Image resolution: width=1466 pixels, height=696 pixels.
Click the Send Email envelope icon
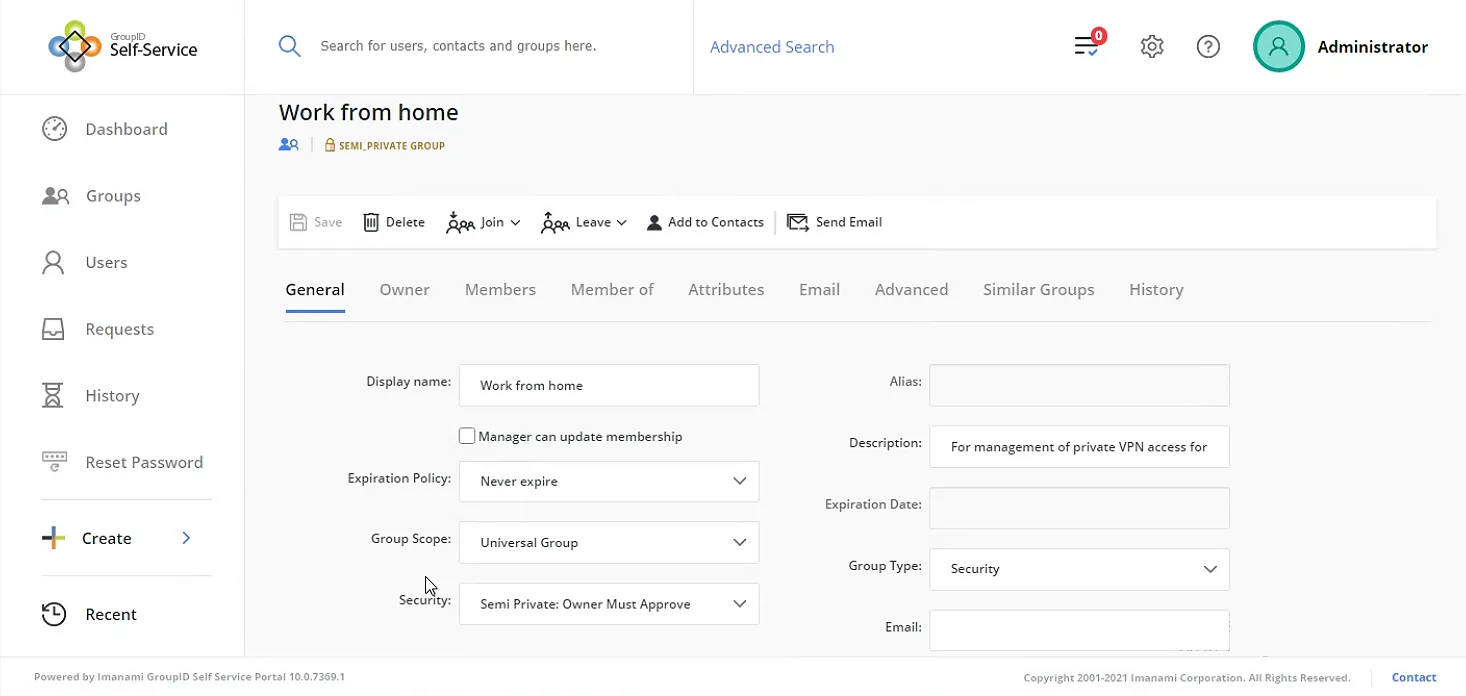coord(798,222)
